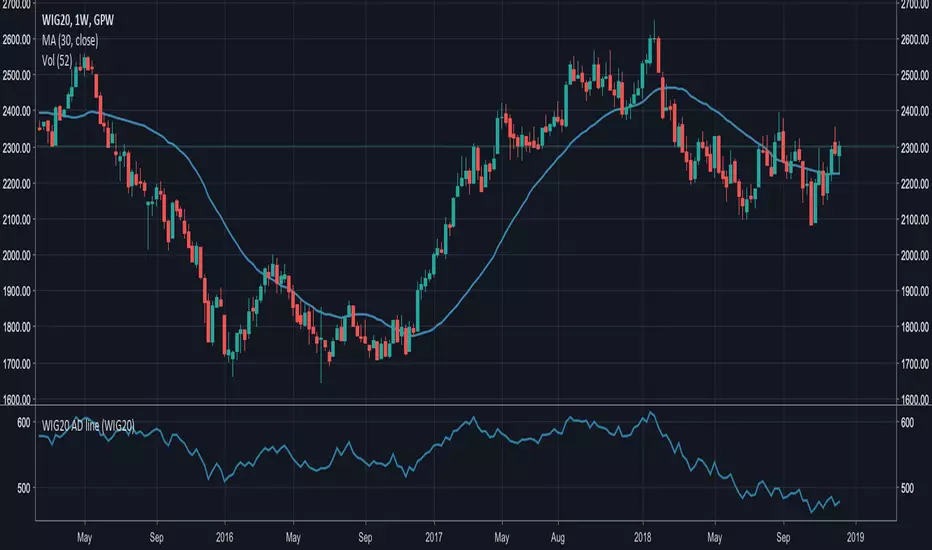Click the 2019 label on time axis
This screenshot has width=932, height=550.
click(x=855, y=538)
